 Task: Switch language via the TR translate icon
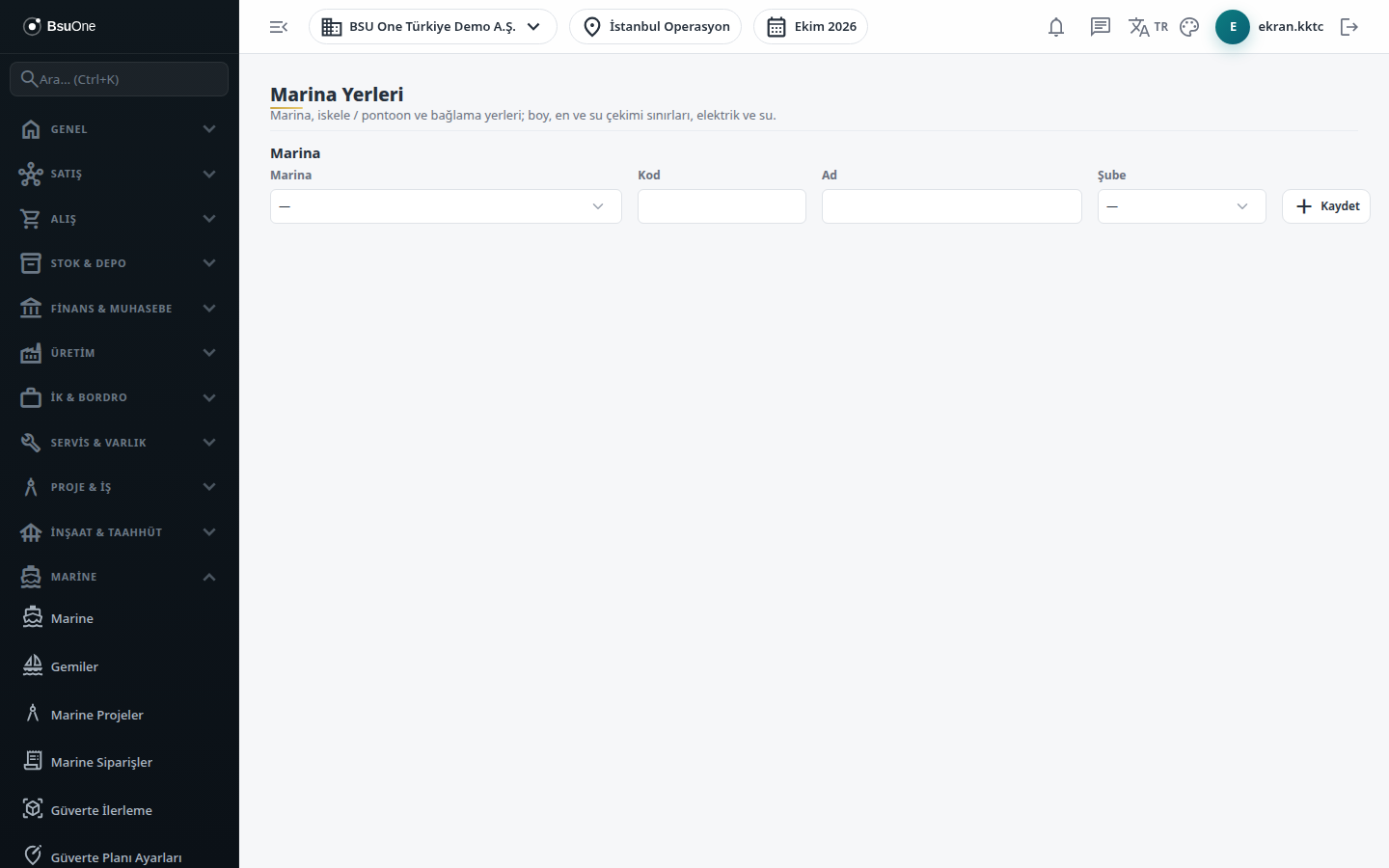point(1148,27)
